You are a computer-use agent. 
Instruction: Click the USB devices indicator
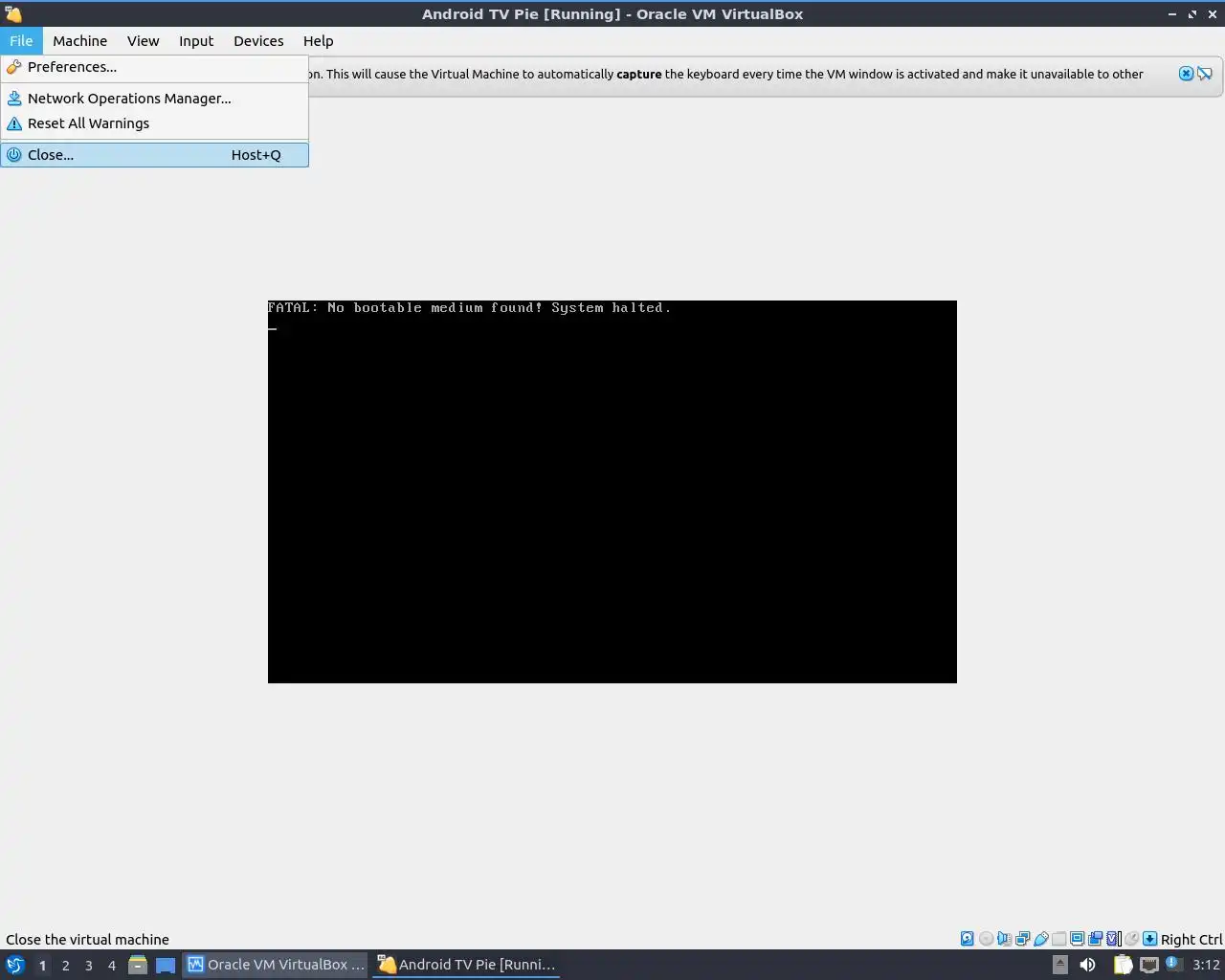[1040, 939]
